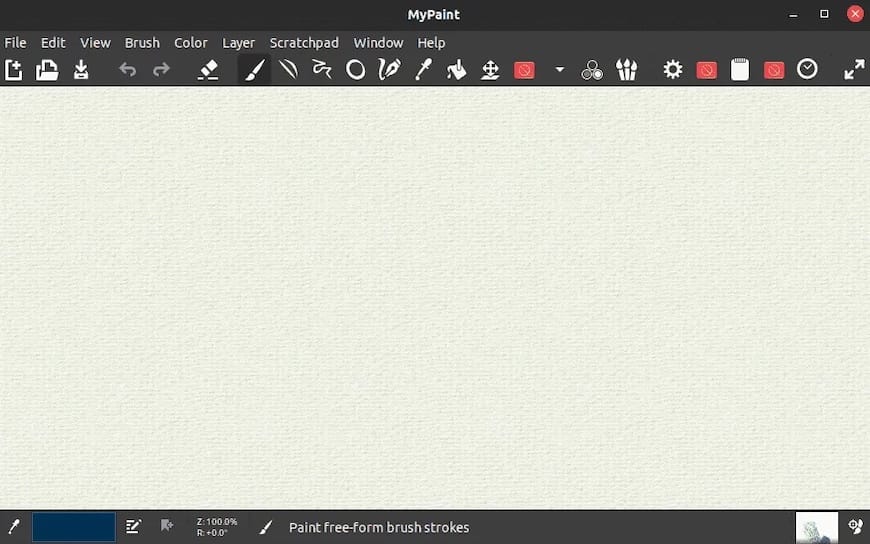The image size is (870, 544).
Task: Select the Flood Fill bucket tool
Action: [457, 70]
